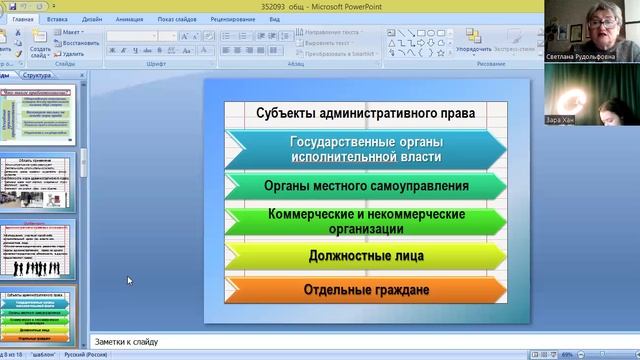Viewport: 640px width, 360px height.
Task: Click the bulleted list icon
Action: click(227, 36)
